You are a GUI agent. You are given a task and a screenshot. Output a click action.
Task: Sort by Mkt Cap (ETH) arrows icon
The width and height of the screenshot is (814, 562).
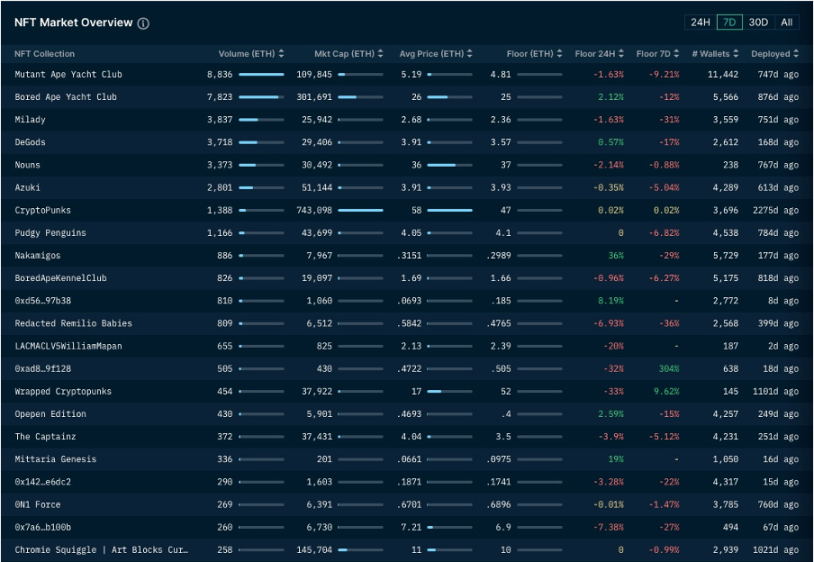(381, 53)
